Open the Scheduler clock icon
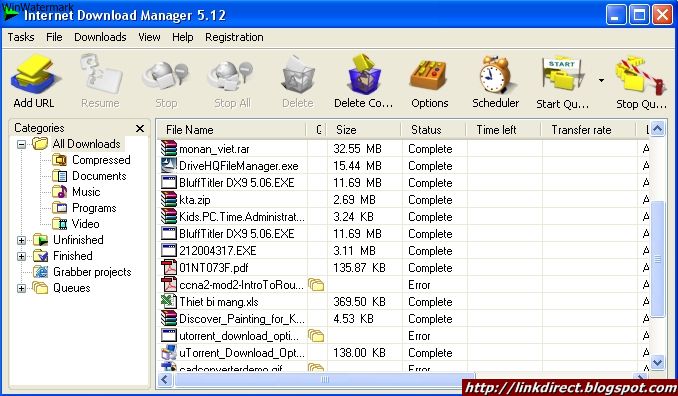This screenshot has height=396, width=678. tap(495, 74)
